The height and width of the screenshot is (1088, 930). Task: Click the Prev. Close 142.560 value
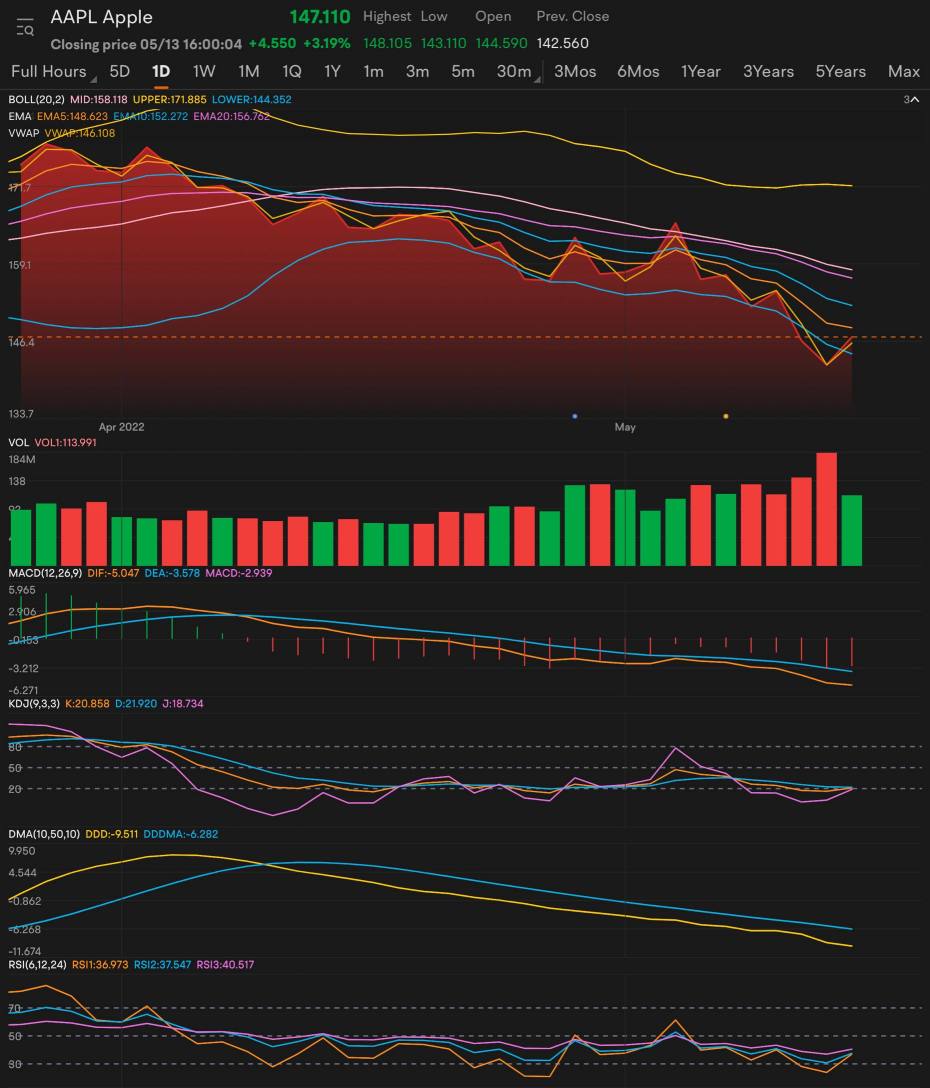coord(562,43)
